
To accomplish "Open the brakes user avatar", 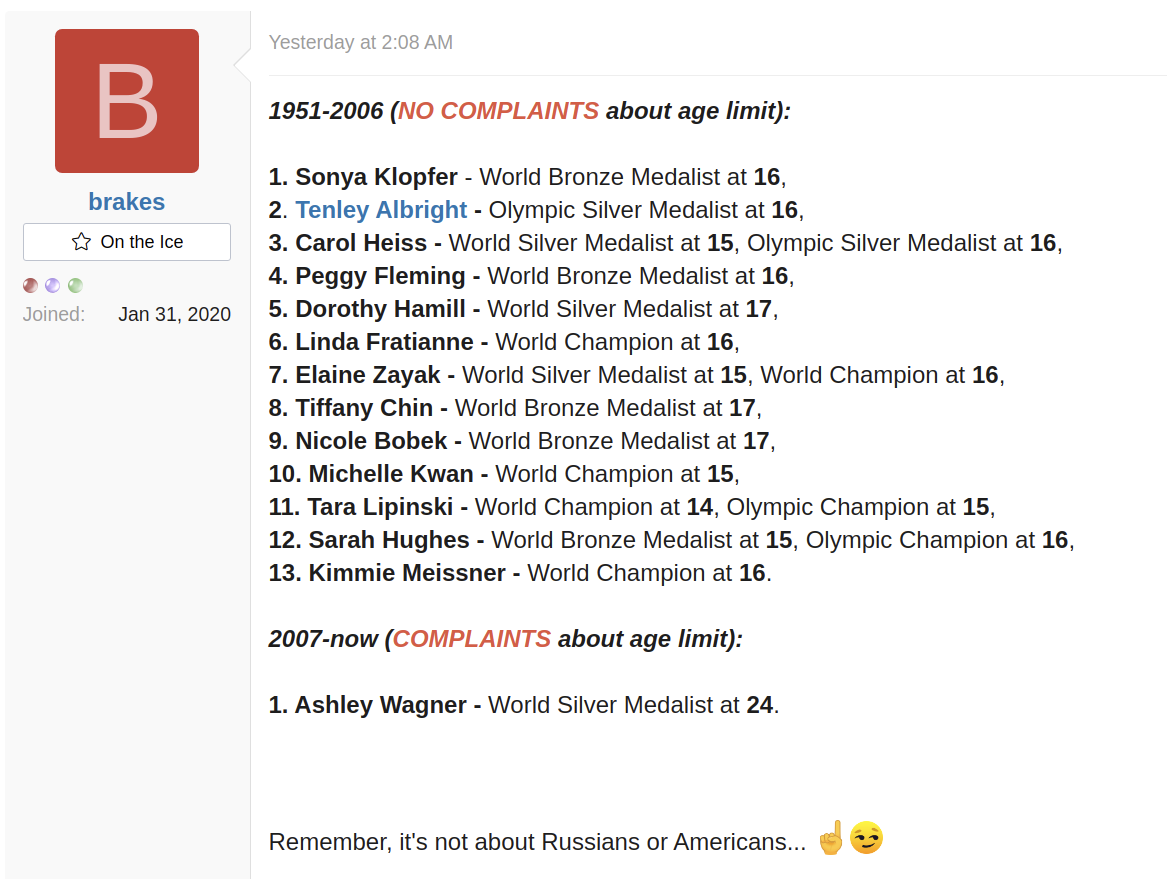I will tap(127, 101).
